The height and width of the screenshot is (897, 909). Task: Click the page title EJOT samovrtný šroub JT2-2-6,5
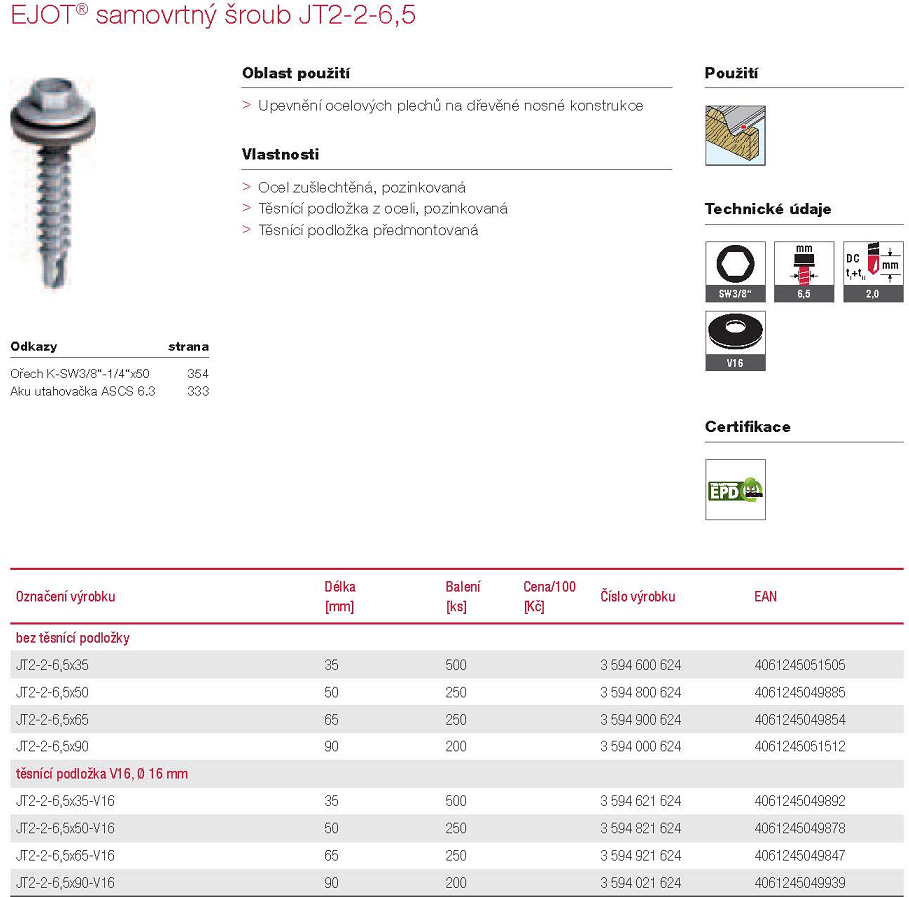click(213, 15)
